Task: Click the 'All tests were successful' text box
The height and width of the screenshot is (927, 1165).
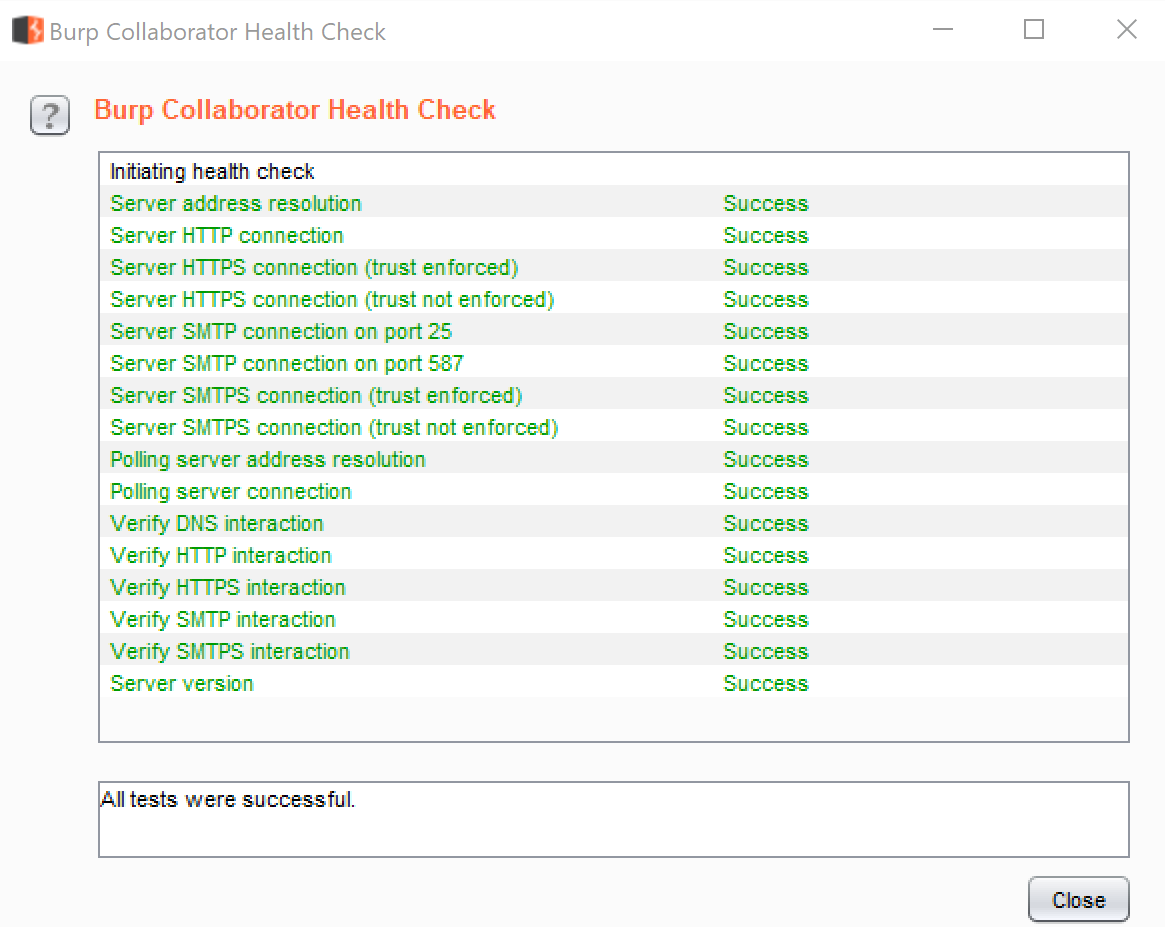Action: pos(613,819)
